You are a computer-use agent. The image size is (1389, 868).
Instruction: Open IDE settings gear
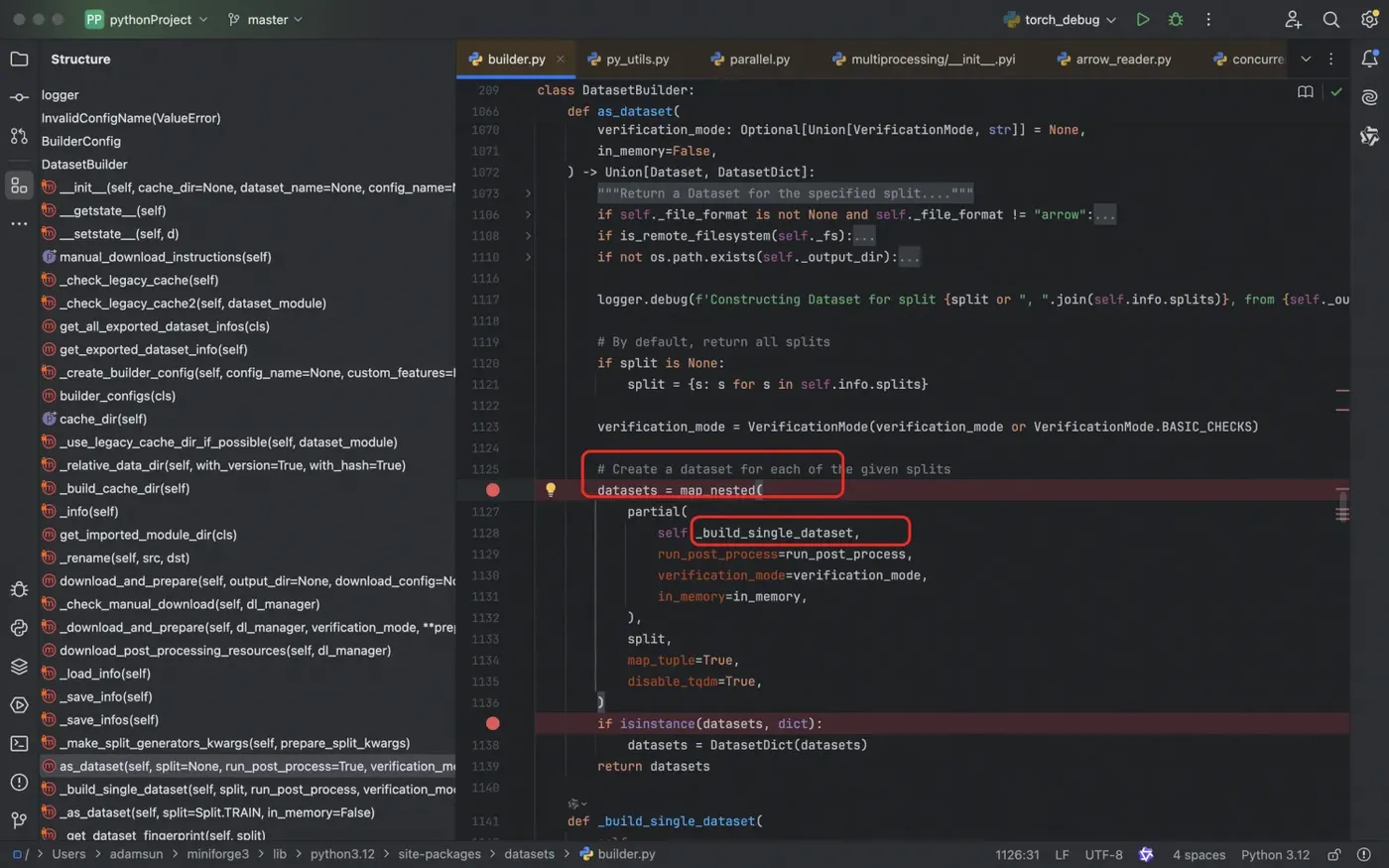pos(1369,19)
